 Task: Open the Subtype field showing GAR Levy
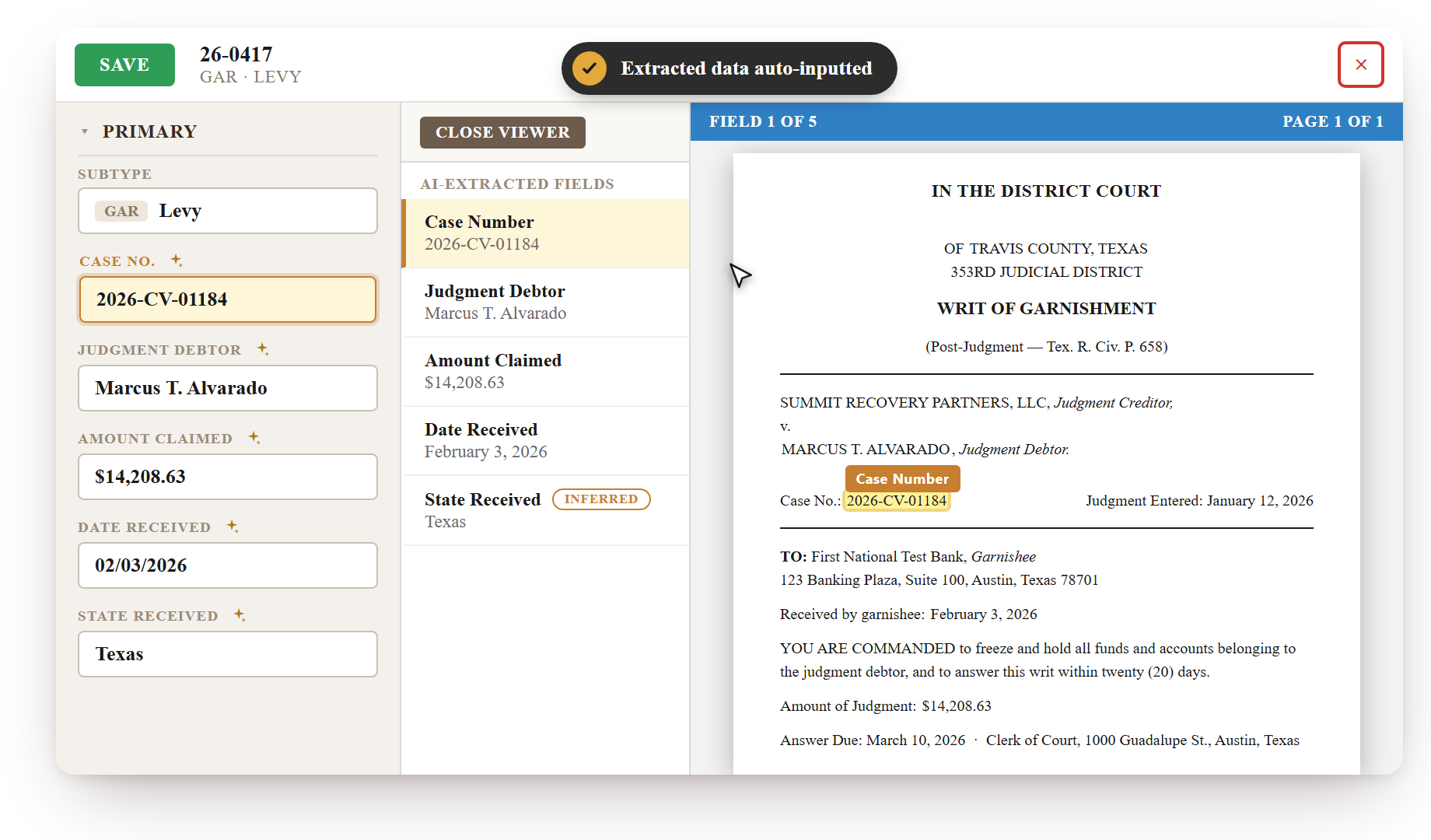228,211
